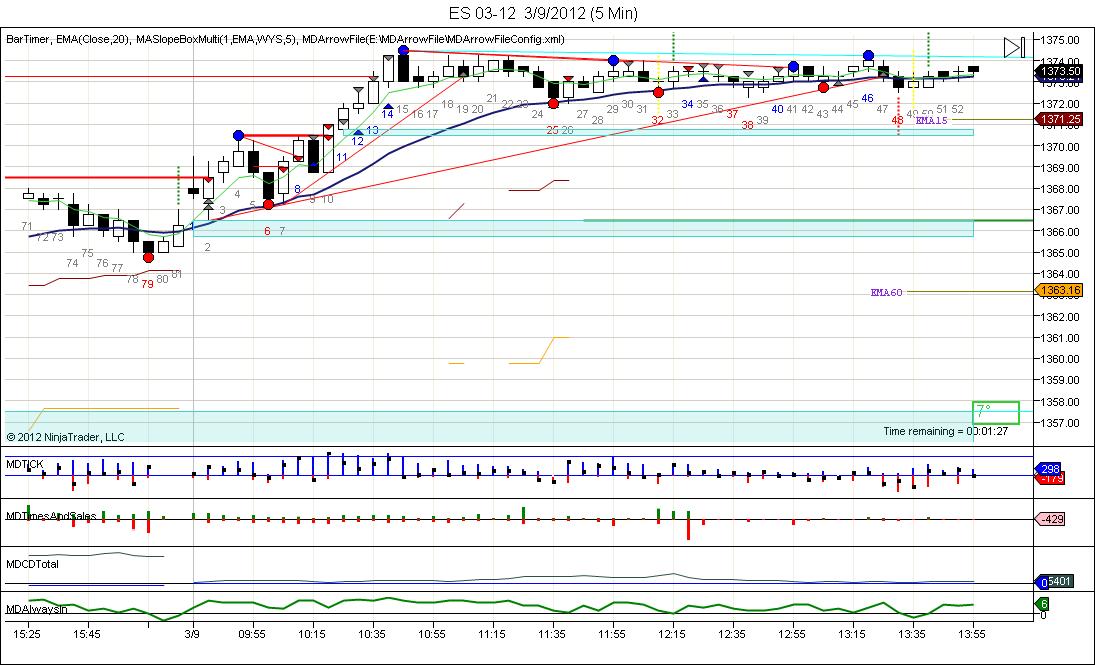Viewport: 1095px width, 665px height.
Task: Click the pink -429 MDTimesAndSales value marker
Action: click(1050, 519)
